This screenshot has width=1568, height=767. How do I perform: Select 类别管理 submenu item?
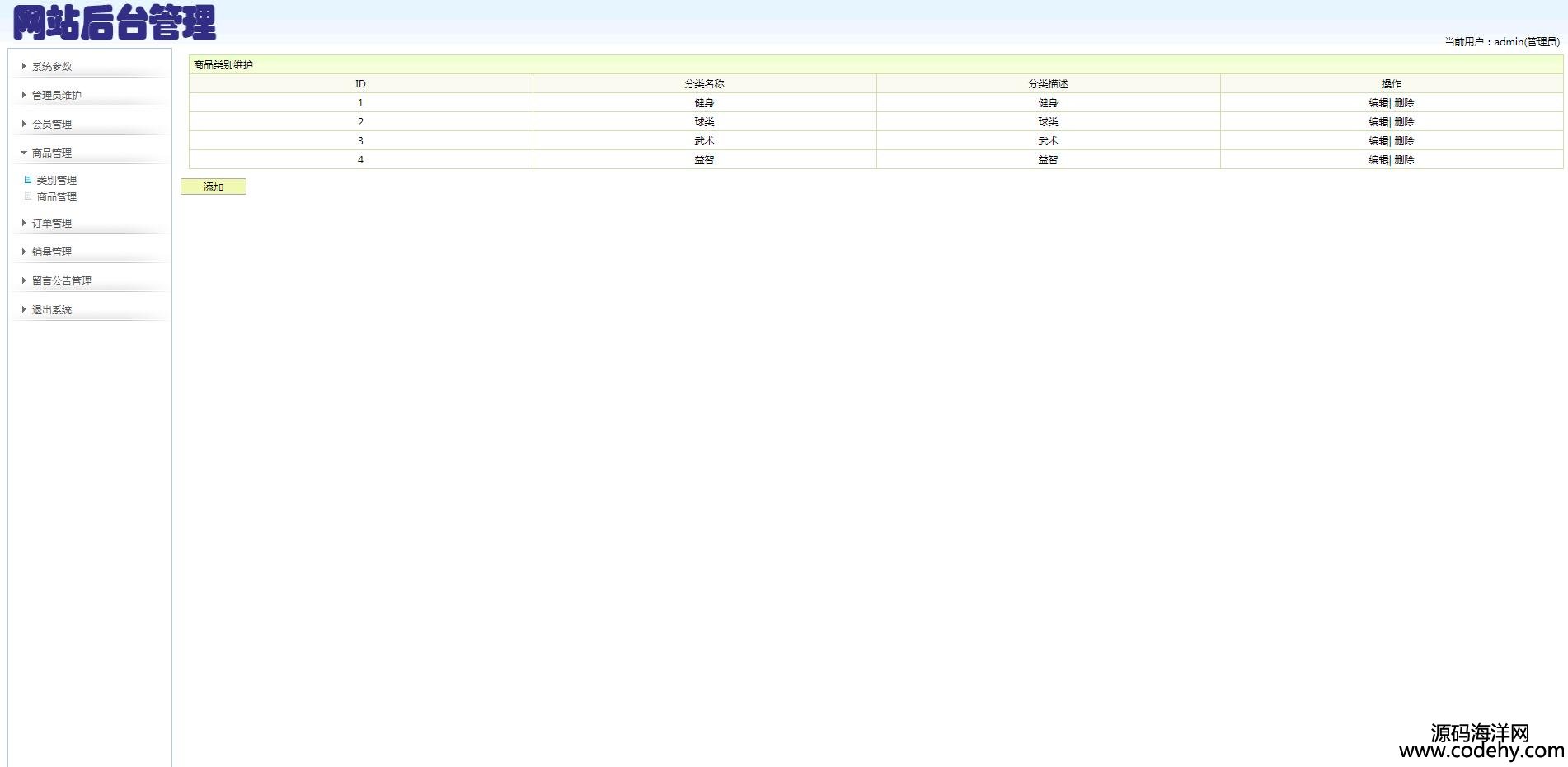click(x=57, y=181)
